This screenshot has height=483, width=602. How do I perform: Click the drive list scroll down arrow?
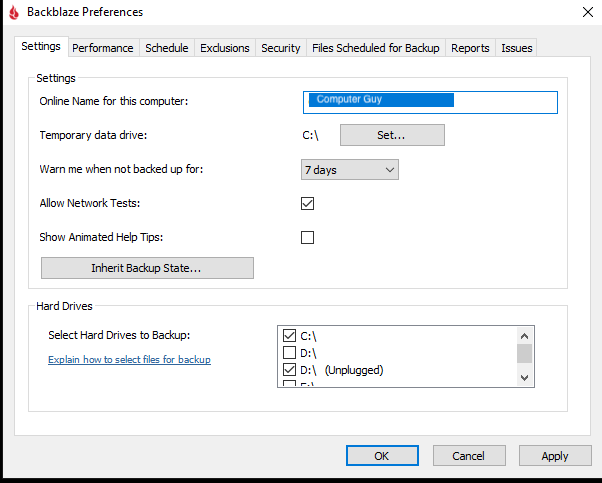pos(524,378)
